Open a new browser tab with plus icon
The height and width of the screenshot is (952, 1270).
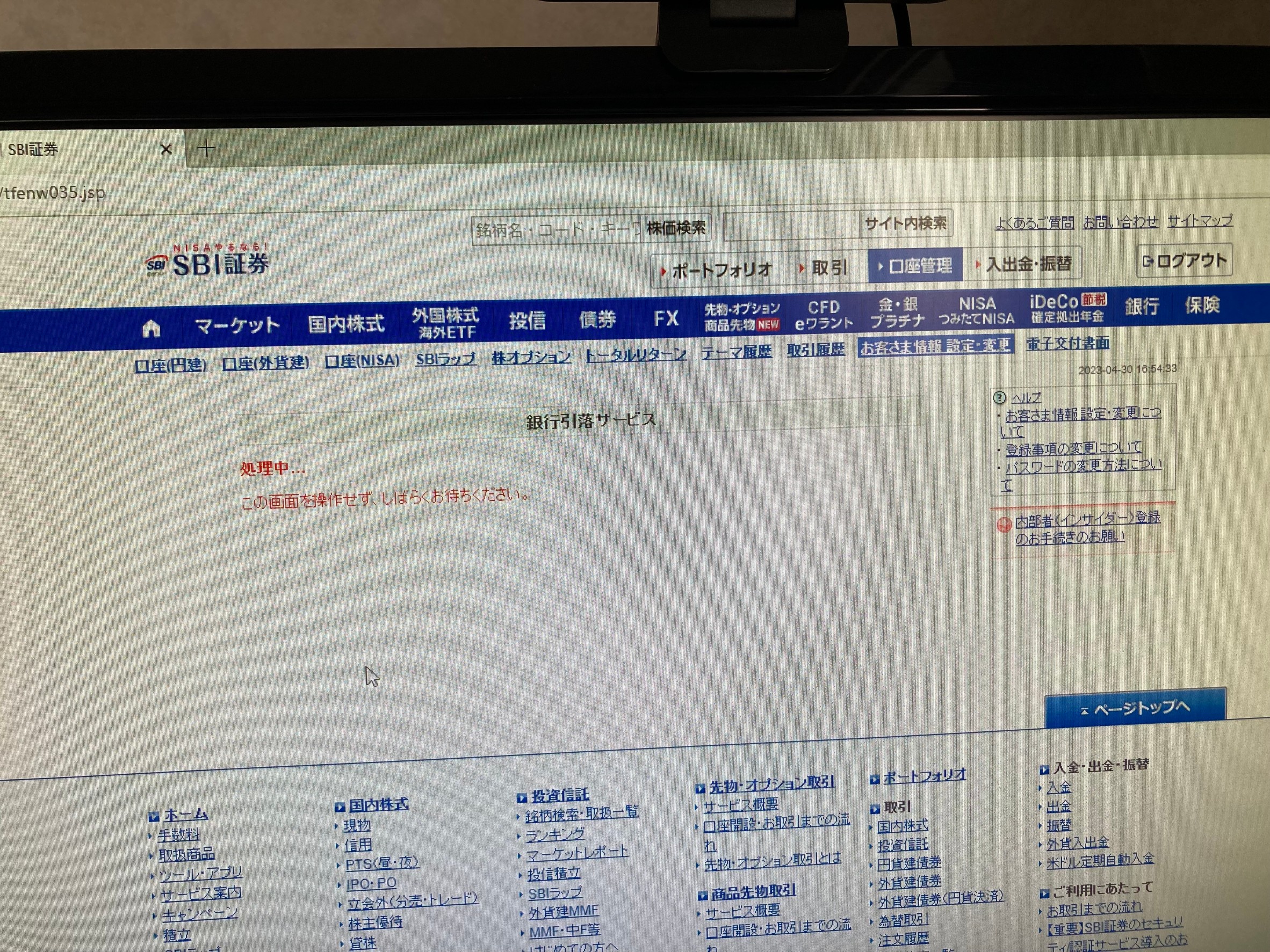point(206,148)
